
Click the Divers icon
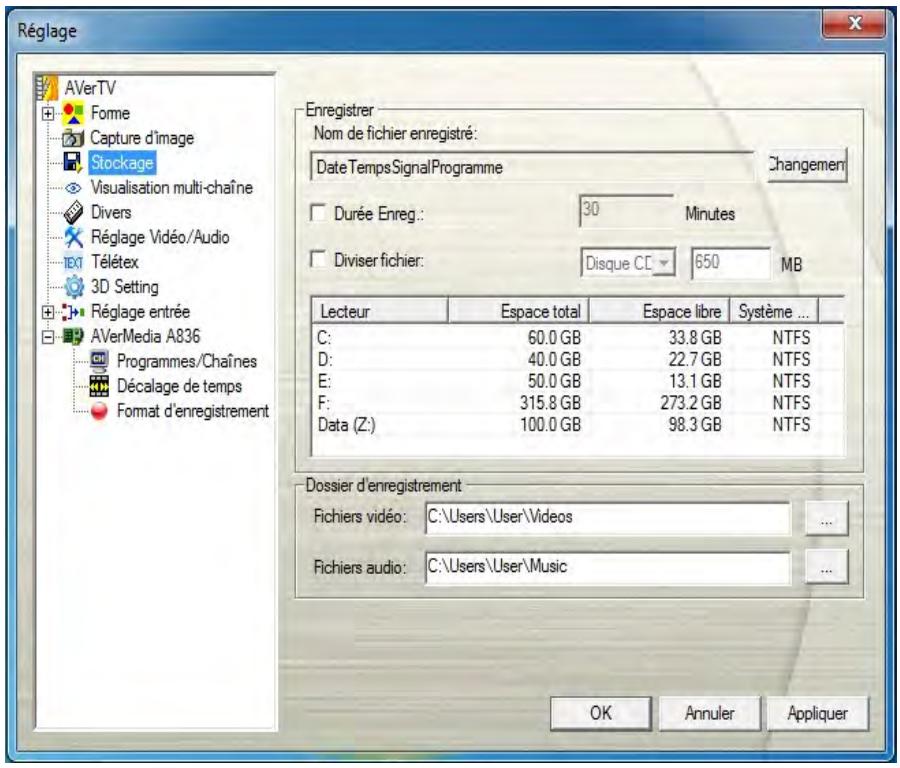(73, 212)
